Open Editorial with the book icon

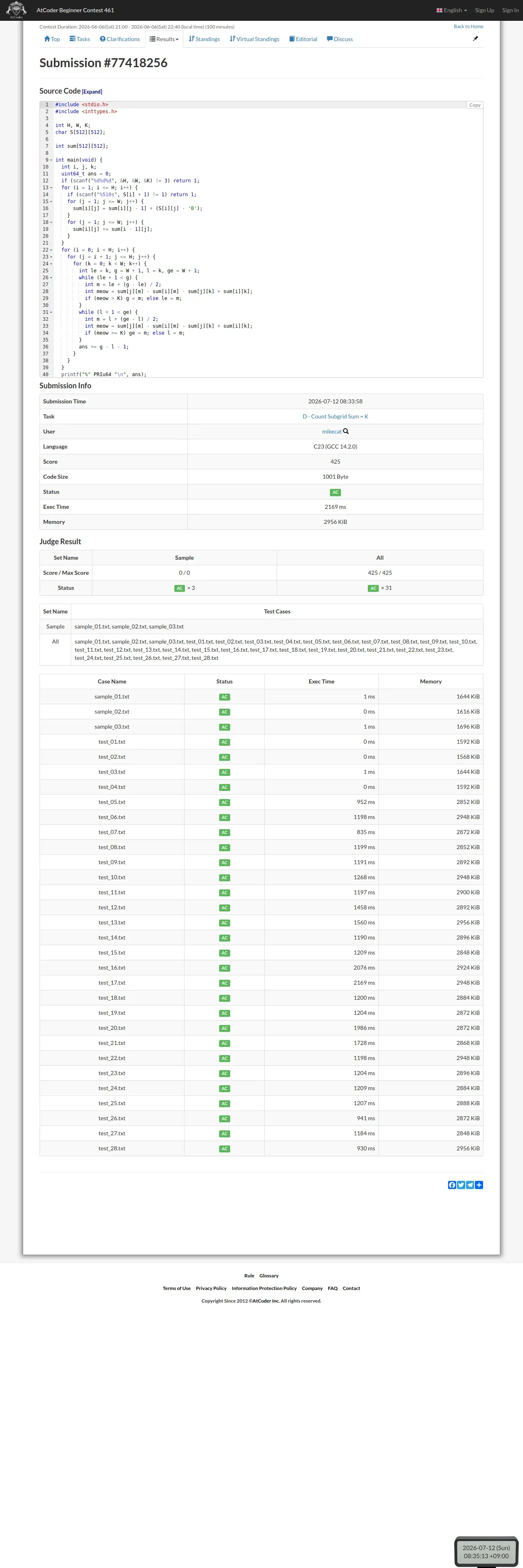[303, 39]
